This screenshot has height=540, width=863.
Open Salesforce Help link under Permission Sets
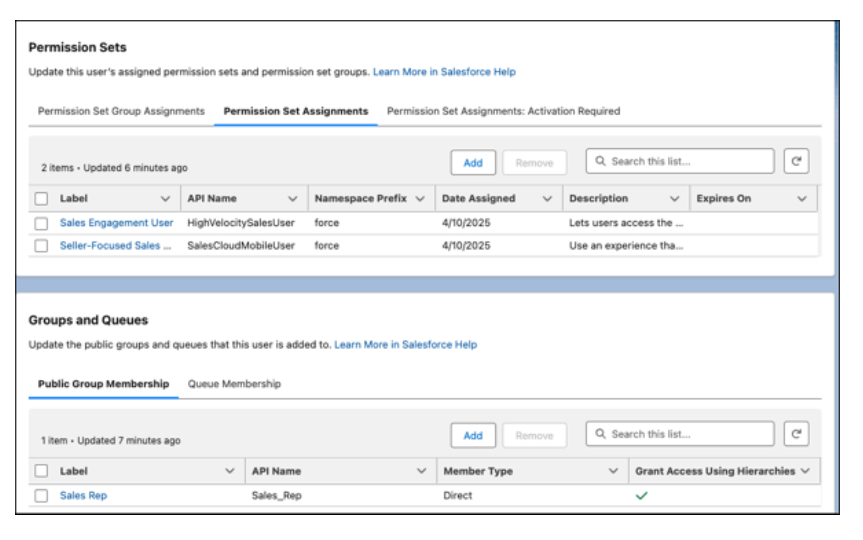click(444, 72)
